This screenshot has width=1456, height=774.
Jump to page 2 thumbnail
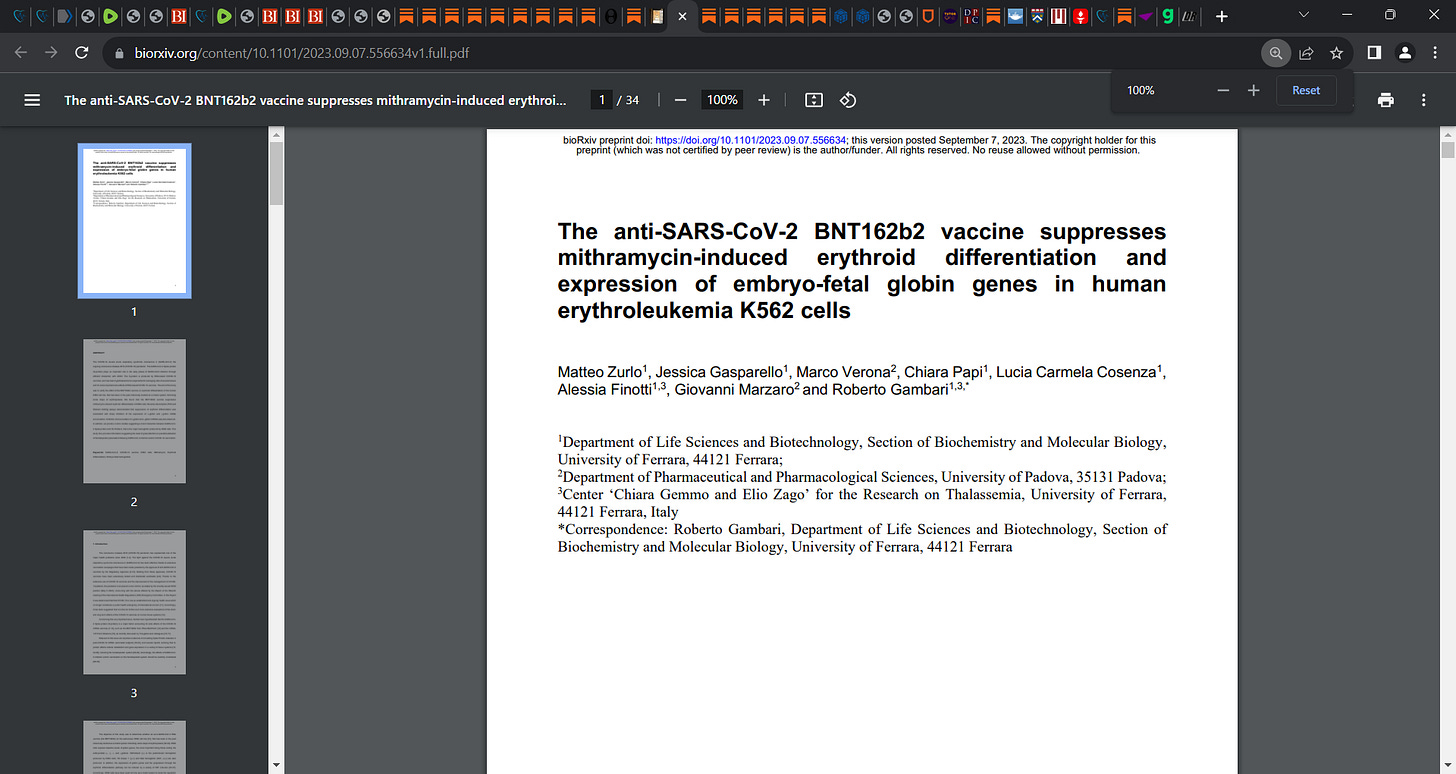[x=134, y=411]
